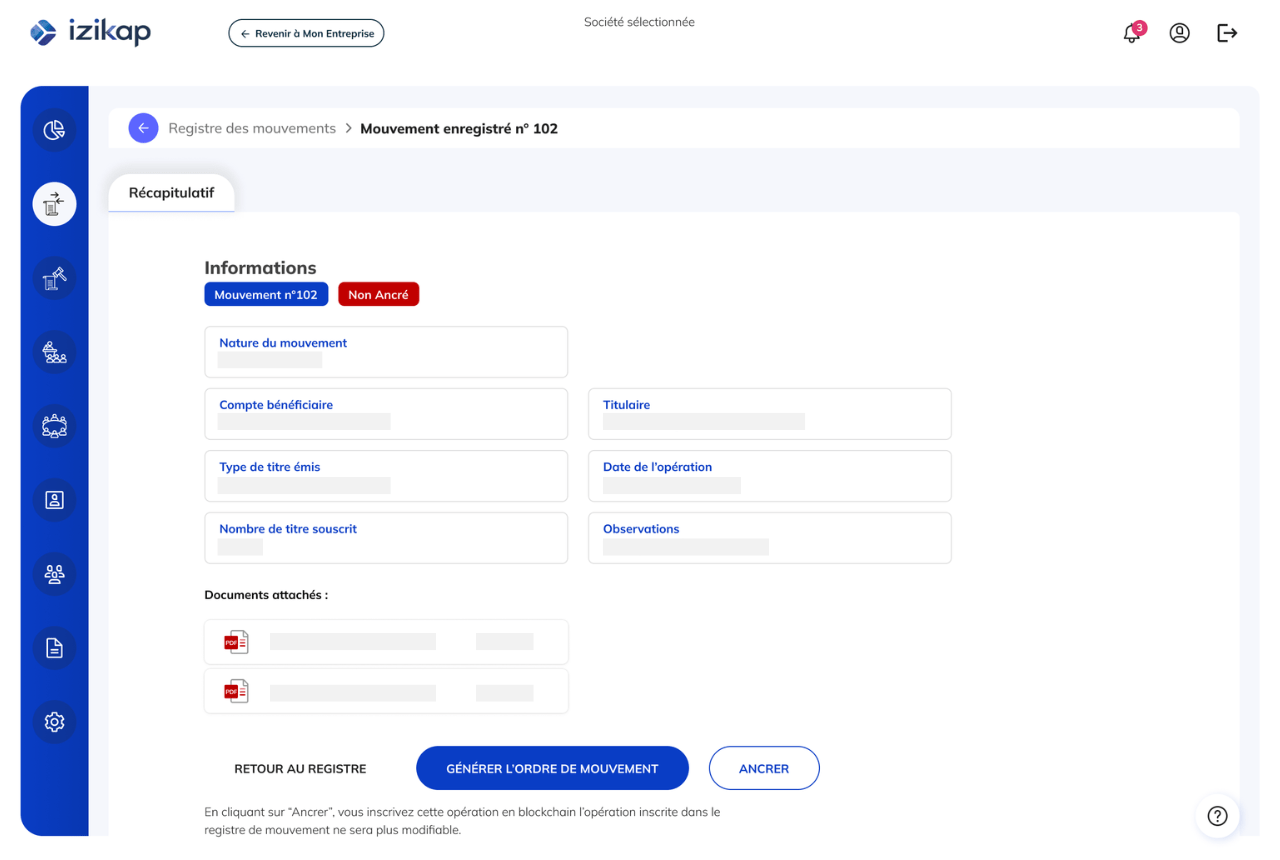Select the Récapitulatif tab

171,193
